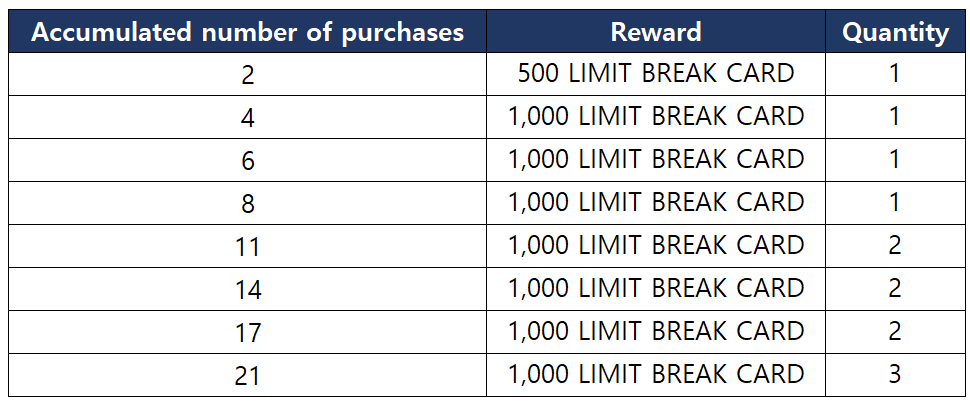Click the purchases cell showing 6

tap(248, 160)
